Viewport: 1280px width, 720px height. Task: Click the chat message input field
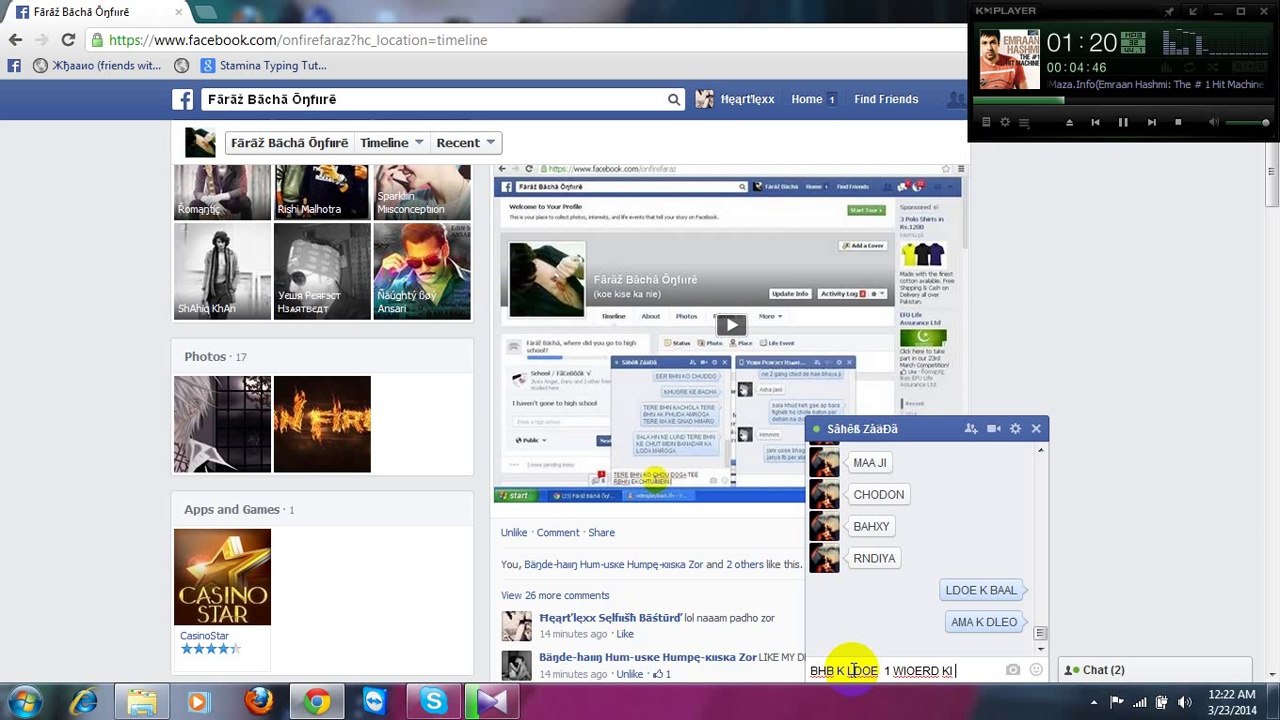pyautogui.click(x=905, y=671)
